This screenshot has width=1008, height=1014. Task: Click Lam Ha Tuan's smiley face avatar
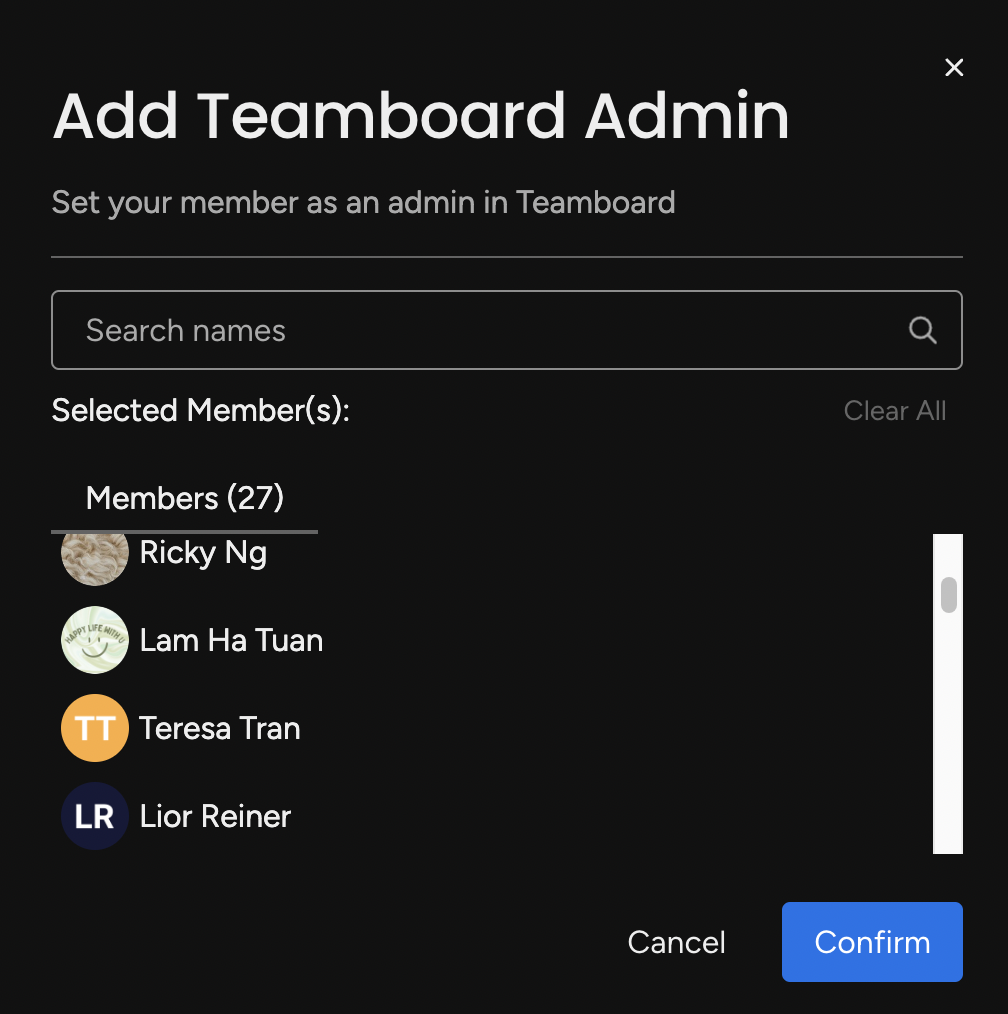point(94,640)
